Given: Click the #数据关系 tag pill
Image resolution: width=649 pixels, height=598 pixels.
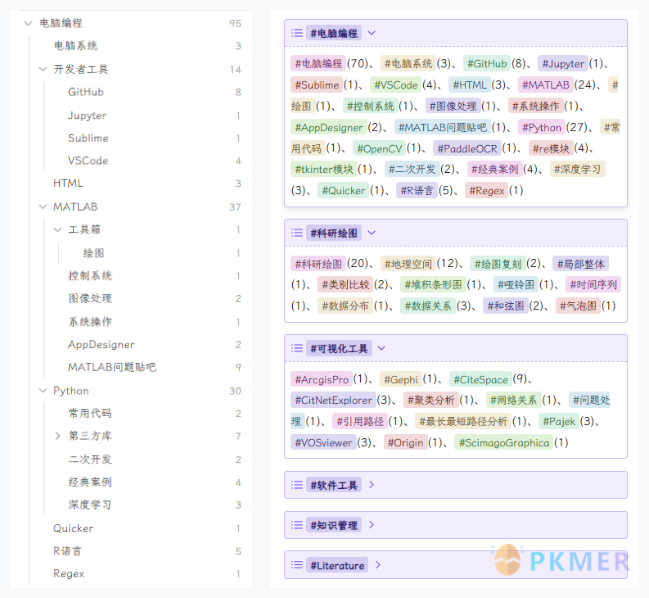Looking at the screenshot, I should pyautogui.click(x=428, y=306).
